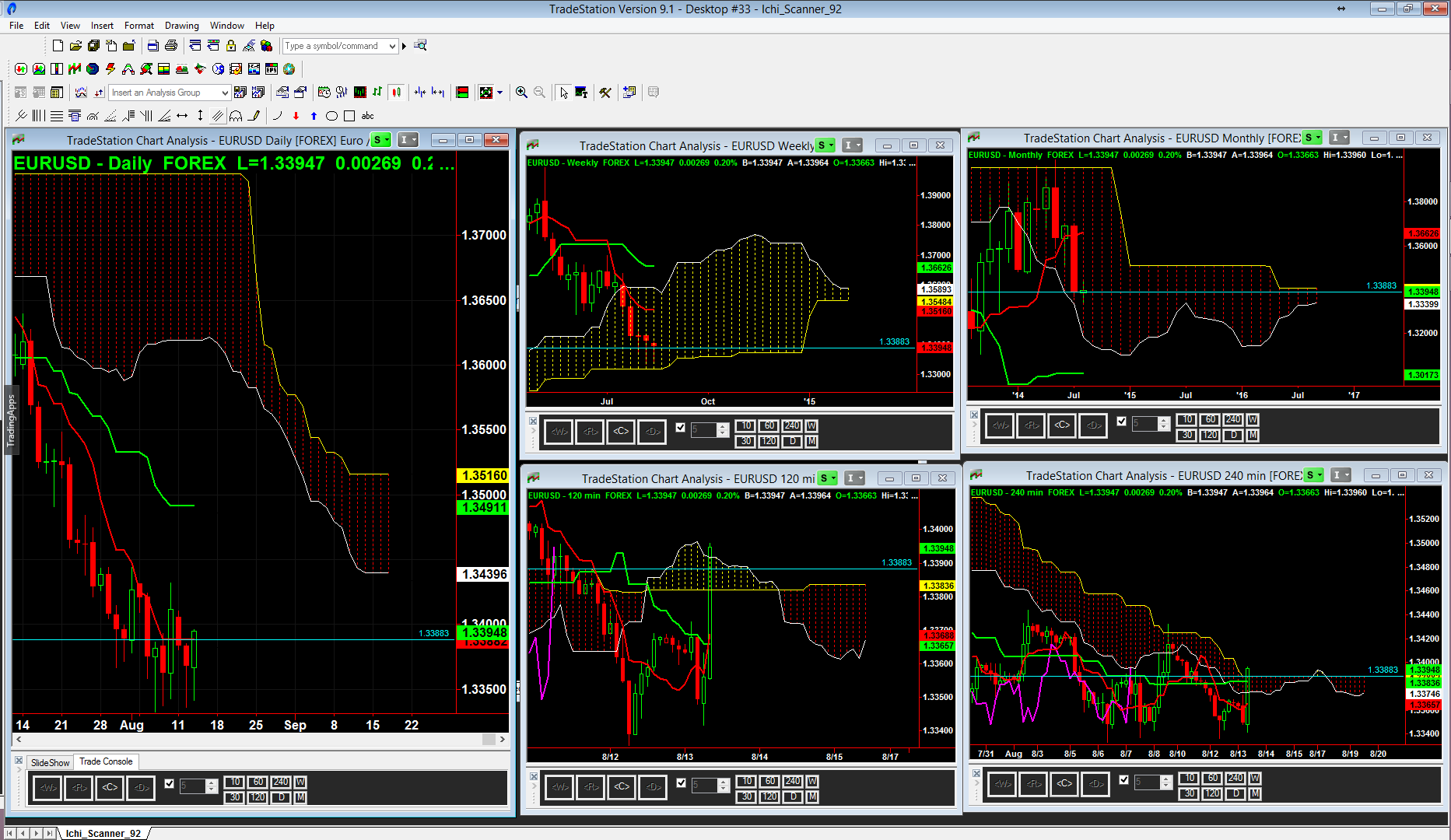Toggle the checkbox in 120 min chart control panel
This screenshot has height=840, width=1451.
[x=682, y=782]
